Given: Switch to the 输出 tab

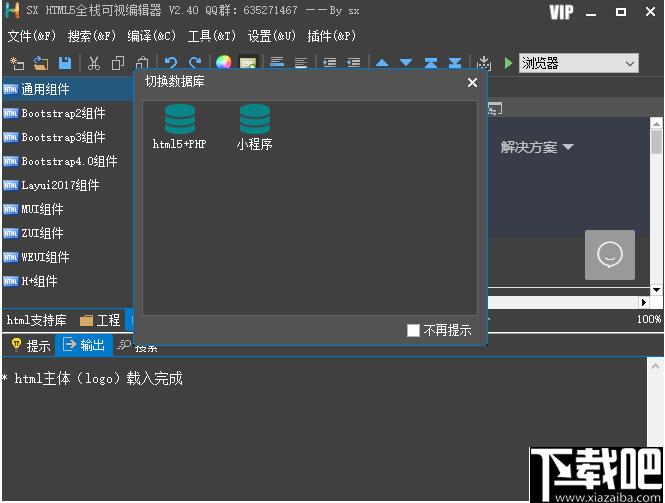Looking at the screenshot, I should click(x=84, y=345).
